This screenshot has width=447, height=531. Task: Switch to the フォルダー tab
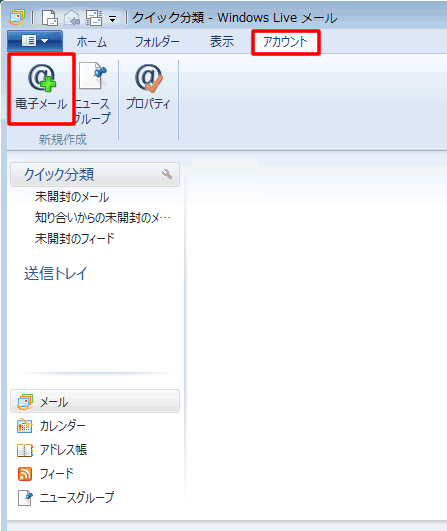click(x=157, y=42)
